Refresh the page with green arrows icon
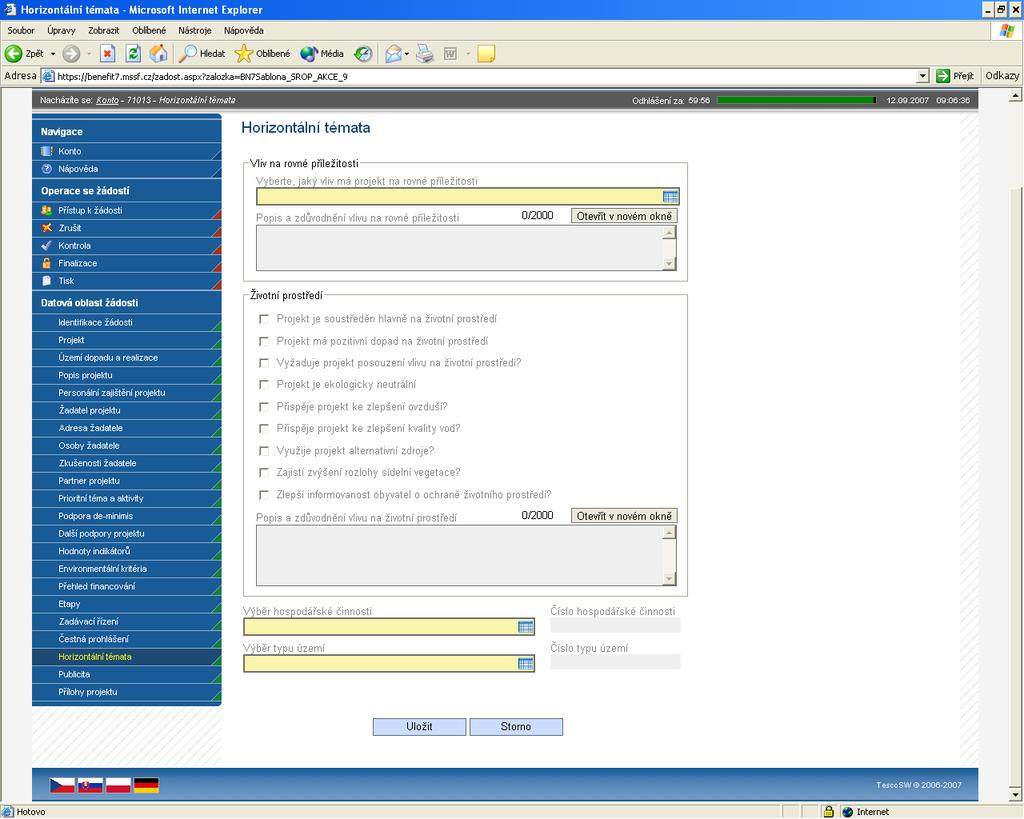 tap(133, 54)
